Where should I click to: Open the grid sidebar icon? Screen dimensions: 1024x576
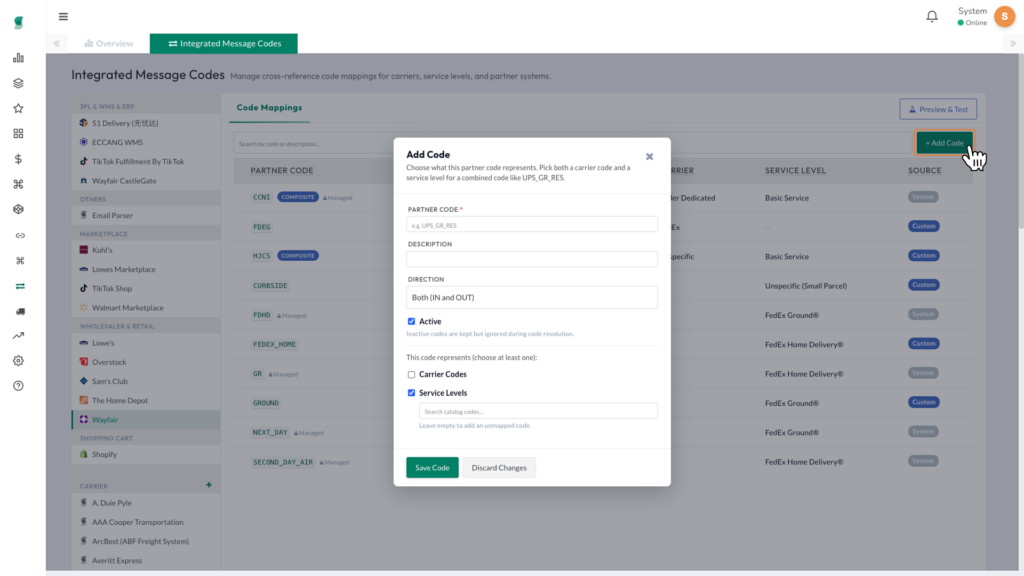18,133
